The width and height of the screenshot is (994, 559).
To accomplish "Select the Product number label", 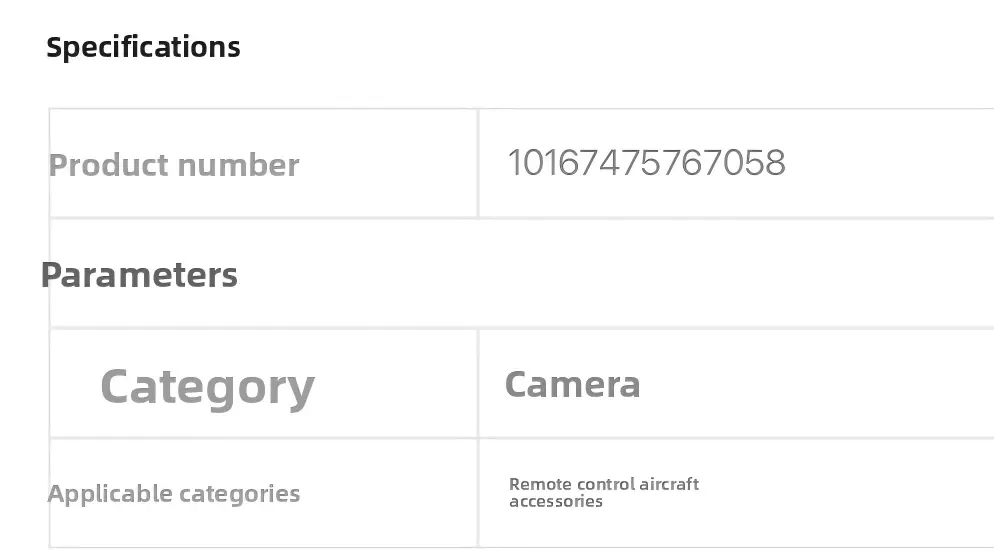I will 174,165.
